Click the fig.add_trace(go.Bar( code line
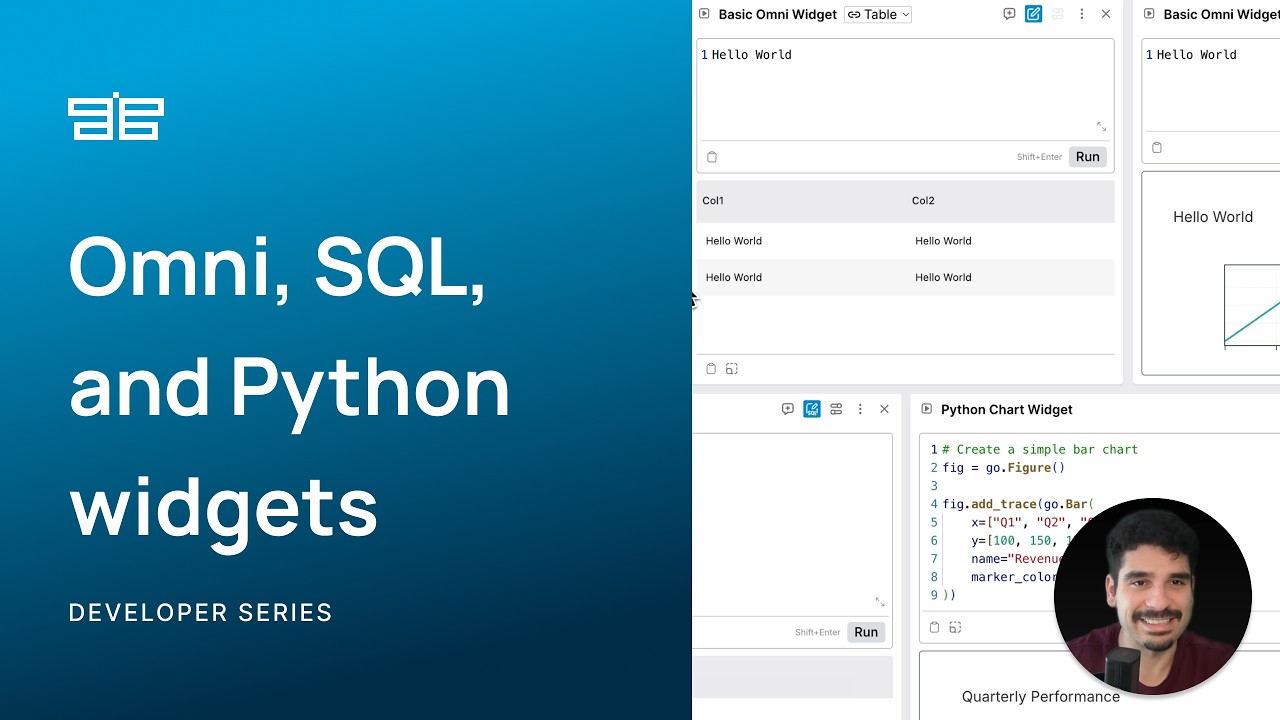Screen dimensions: 1280x720 click(1018, 504)
